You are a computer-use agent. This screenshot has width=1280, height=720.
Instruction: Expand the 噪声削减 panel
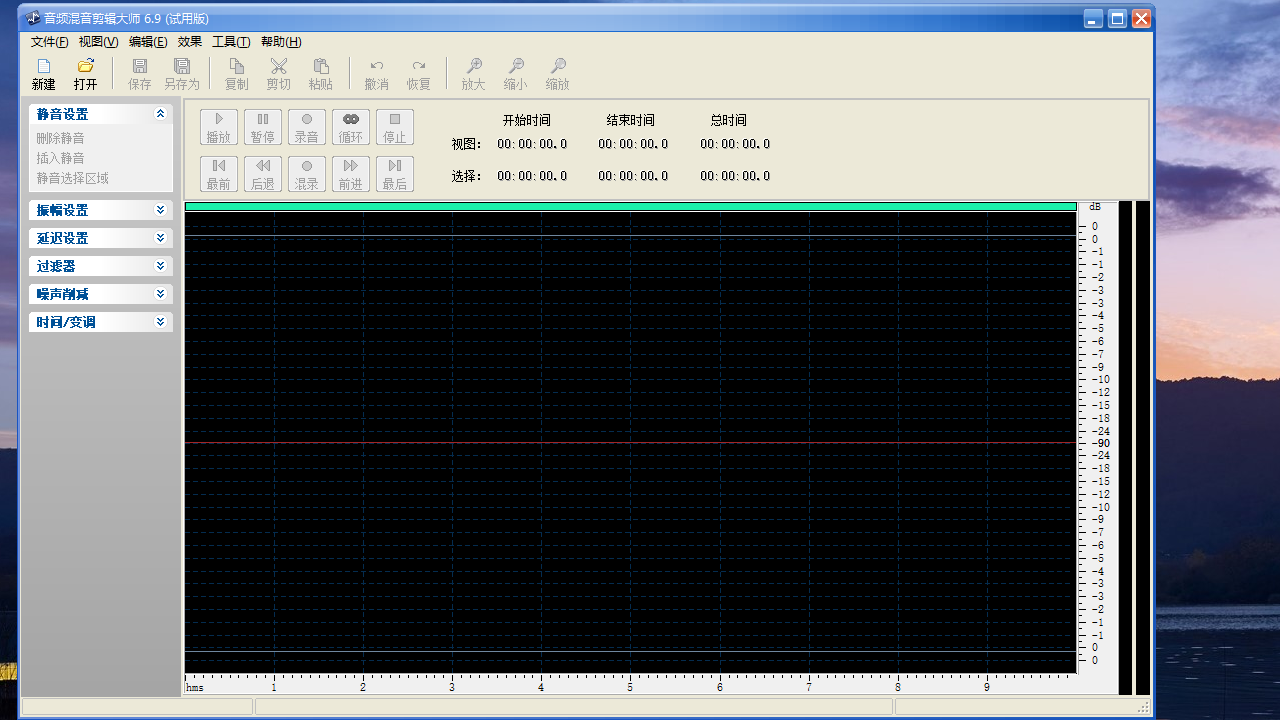[x=160, y=294]
